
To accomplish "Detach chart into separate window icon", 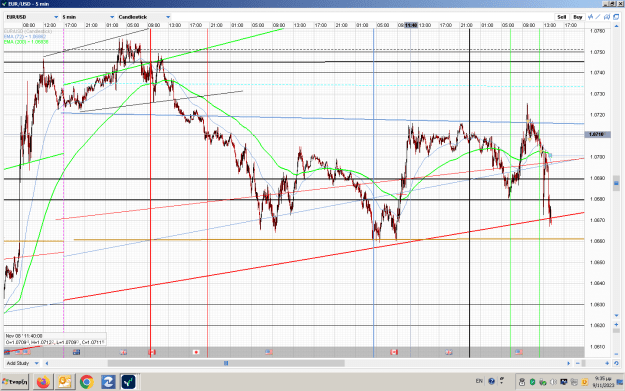I will [x=616, y=17].
